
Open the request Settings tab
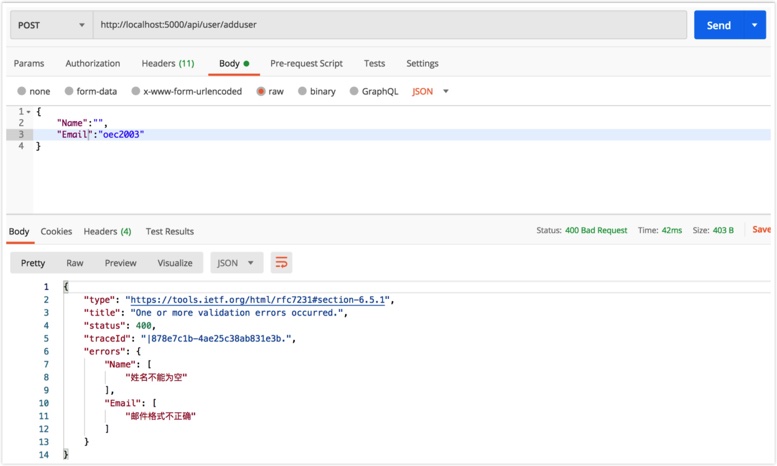pos(422,63)
